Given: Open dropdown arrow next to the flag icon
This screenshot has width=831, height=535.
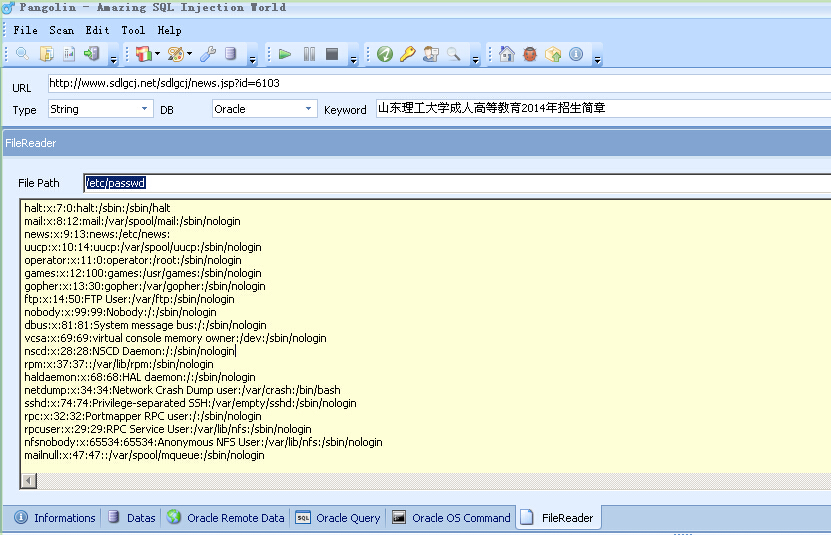Looking at the screenshot, I should pyautogui.click(x=157, y=54).
